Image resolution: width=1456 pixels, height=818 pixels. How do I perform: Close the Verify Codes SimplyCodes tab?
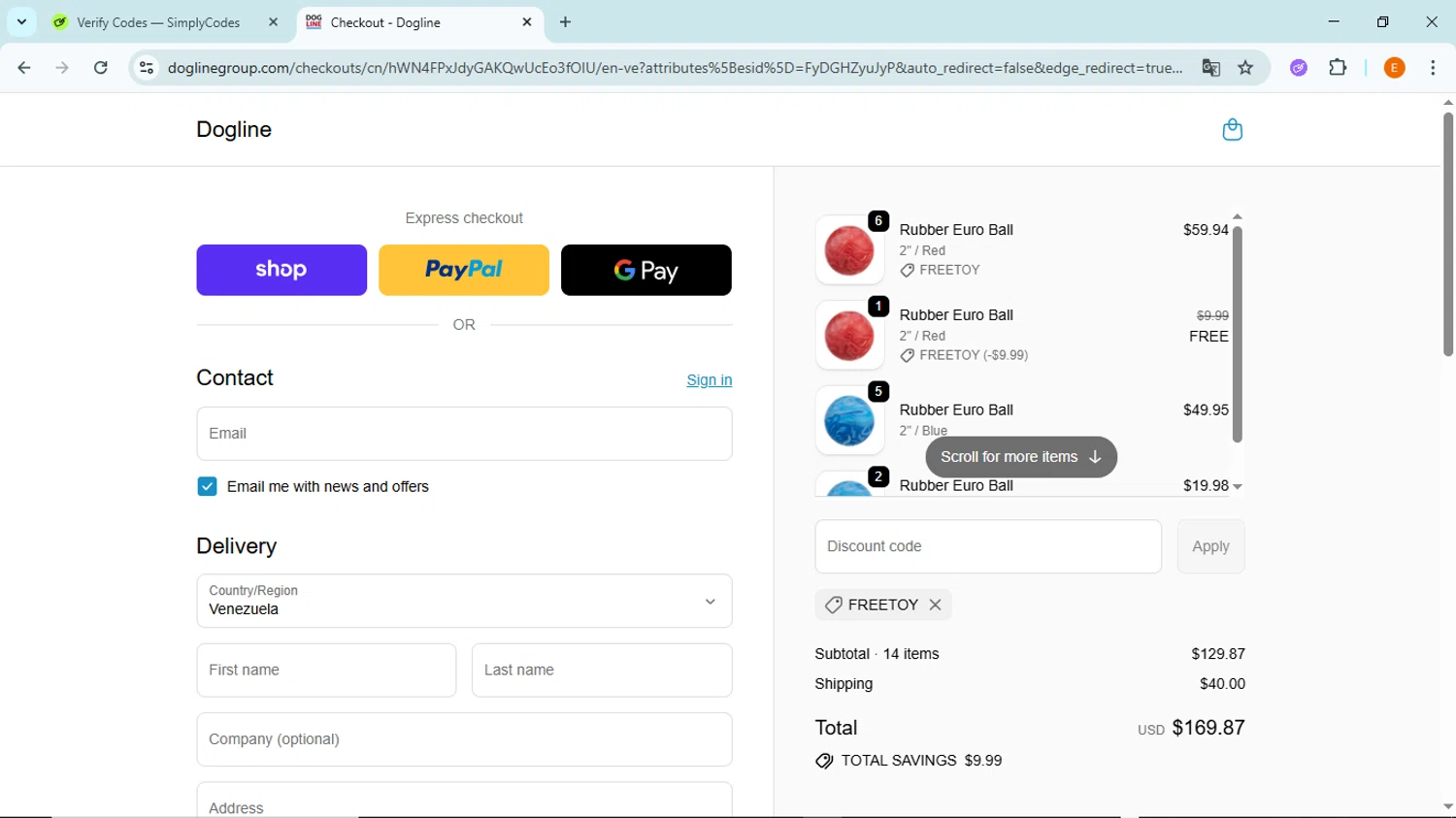pos(273,22)
